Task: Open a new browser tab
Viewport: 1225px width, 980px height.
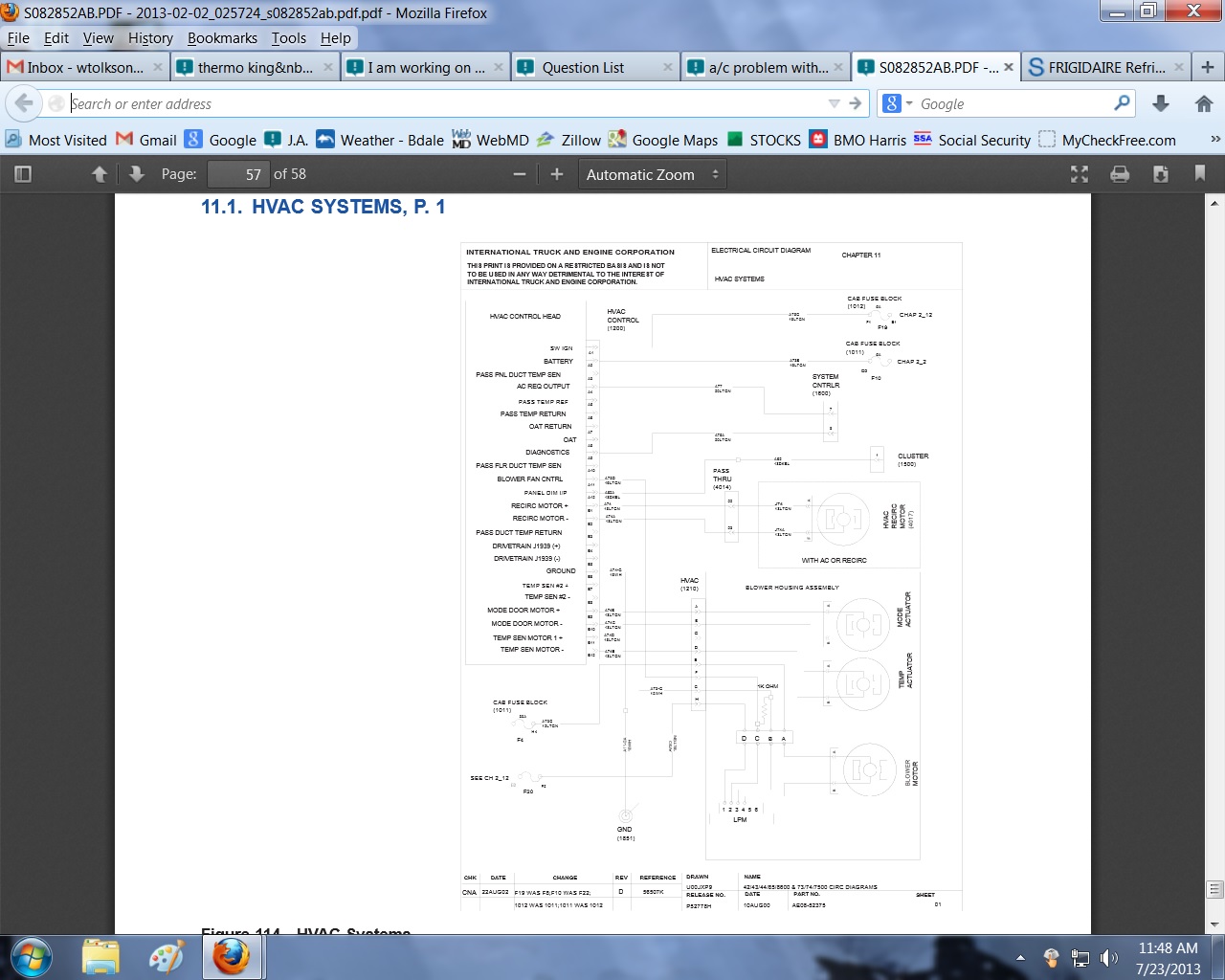Action: tap(1208, 67)
